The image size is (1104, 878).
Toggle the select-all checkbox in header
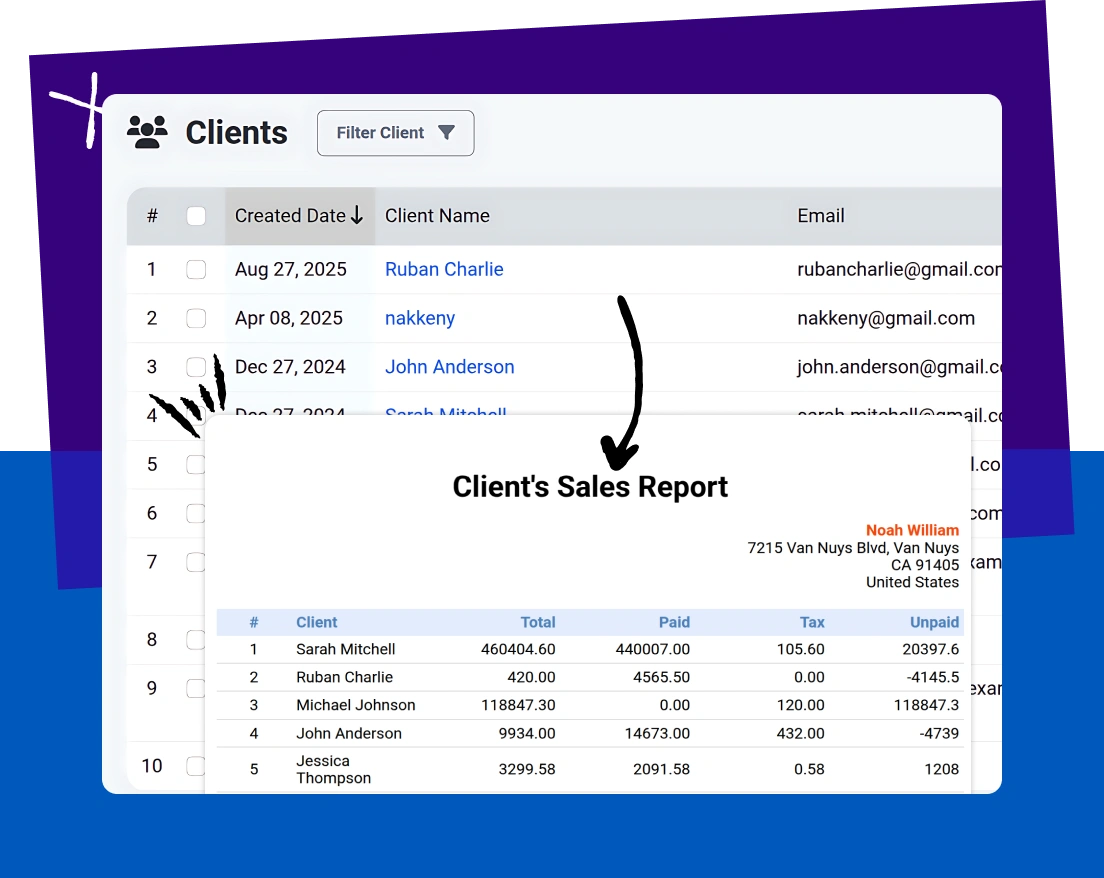[x=196, y=216]
